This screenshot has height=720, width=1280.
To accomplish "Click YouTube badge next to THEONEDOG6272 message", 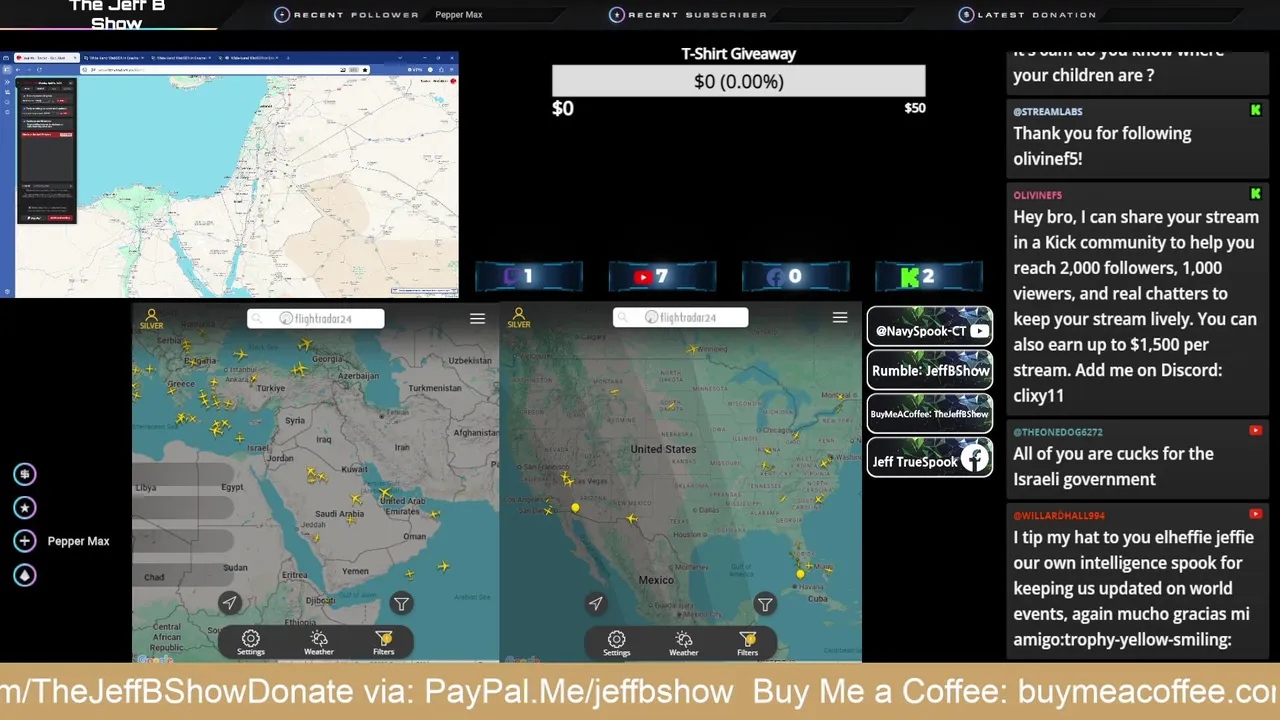I will (1255, 430).
